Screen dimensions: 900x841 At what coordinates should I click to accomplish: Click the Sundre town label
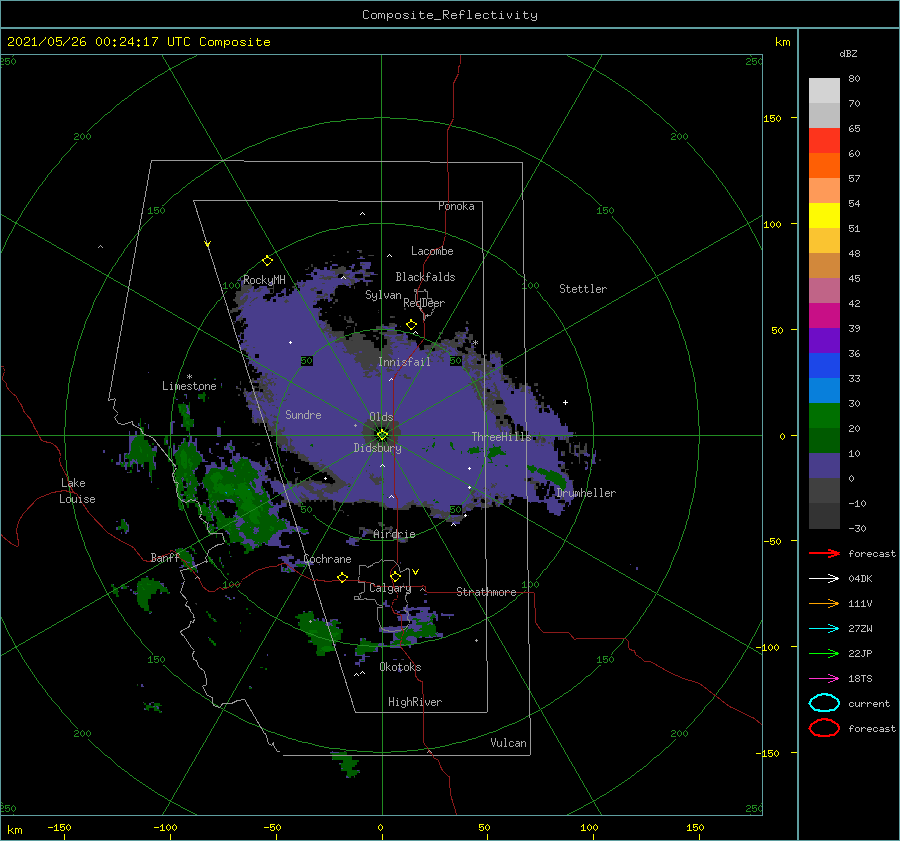click(303, 414)
